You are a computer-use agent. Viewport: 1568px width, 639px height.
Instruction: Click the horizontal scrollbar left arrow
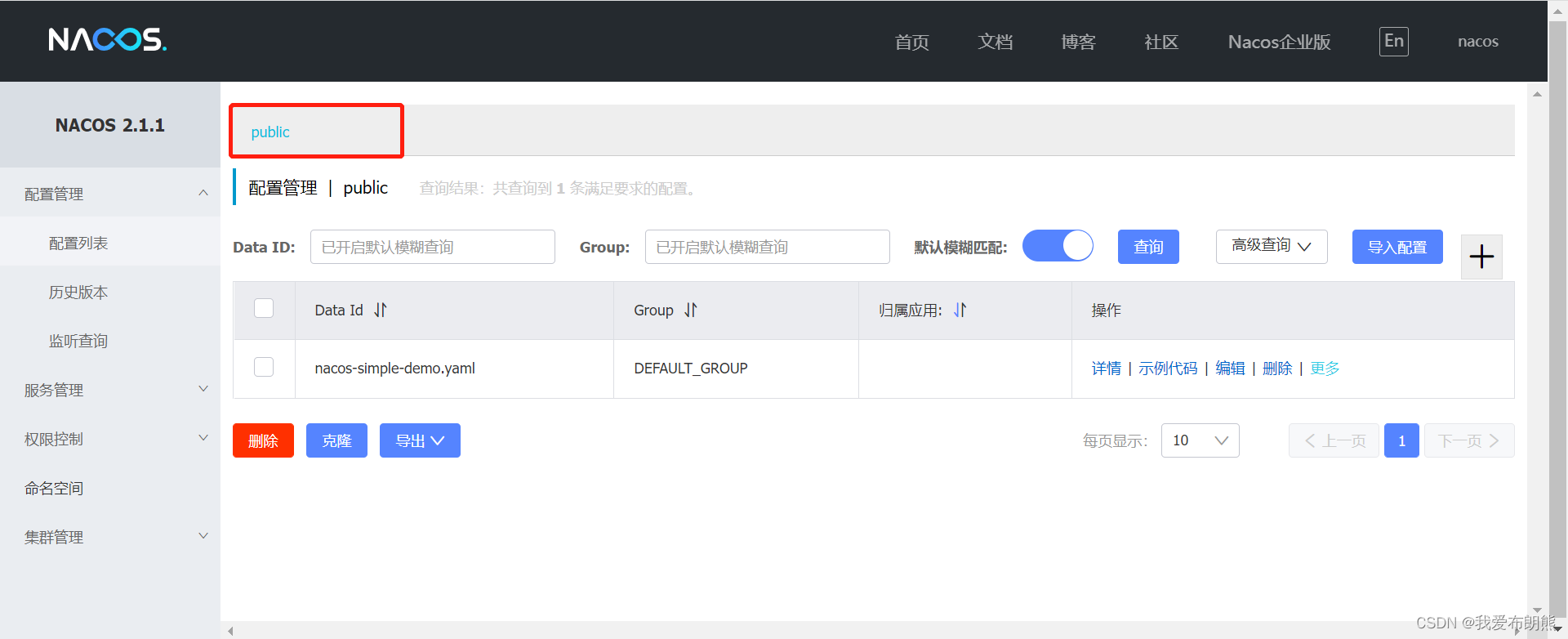(x=230, y=631)
